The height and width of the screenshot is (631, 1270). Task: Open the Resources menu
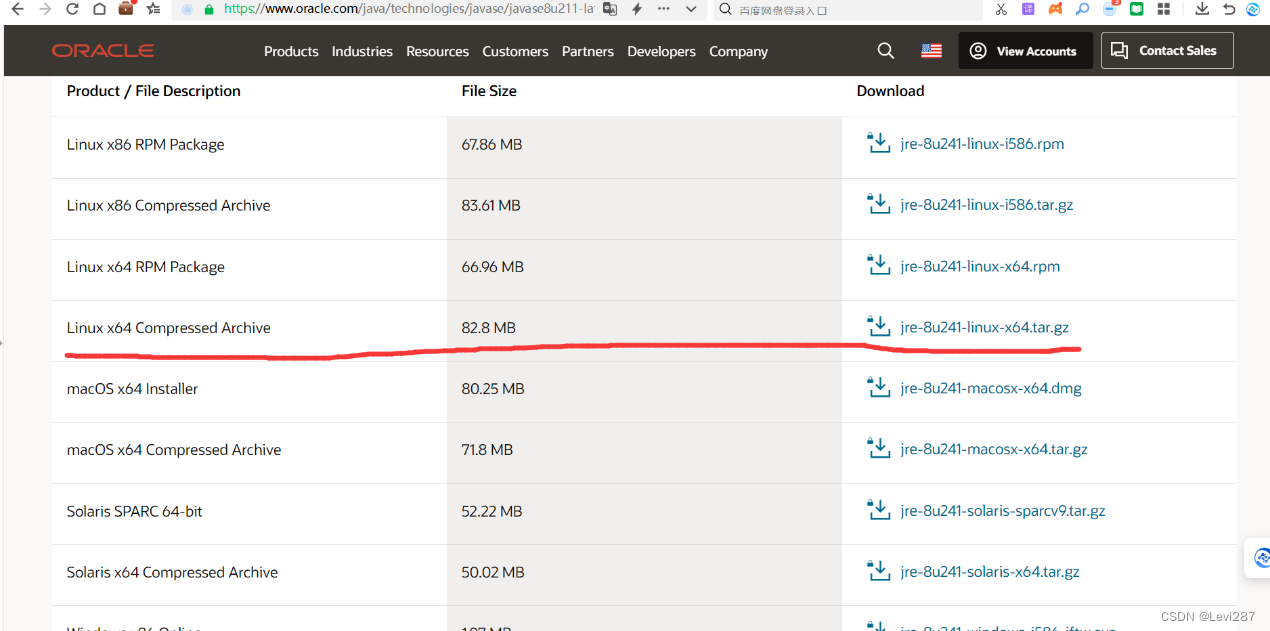click(437, 51)
